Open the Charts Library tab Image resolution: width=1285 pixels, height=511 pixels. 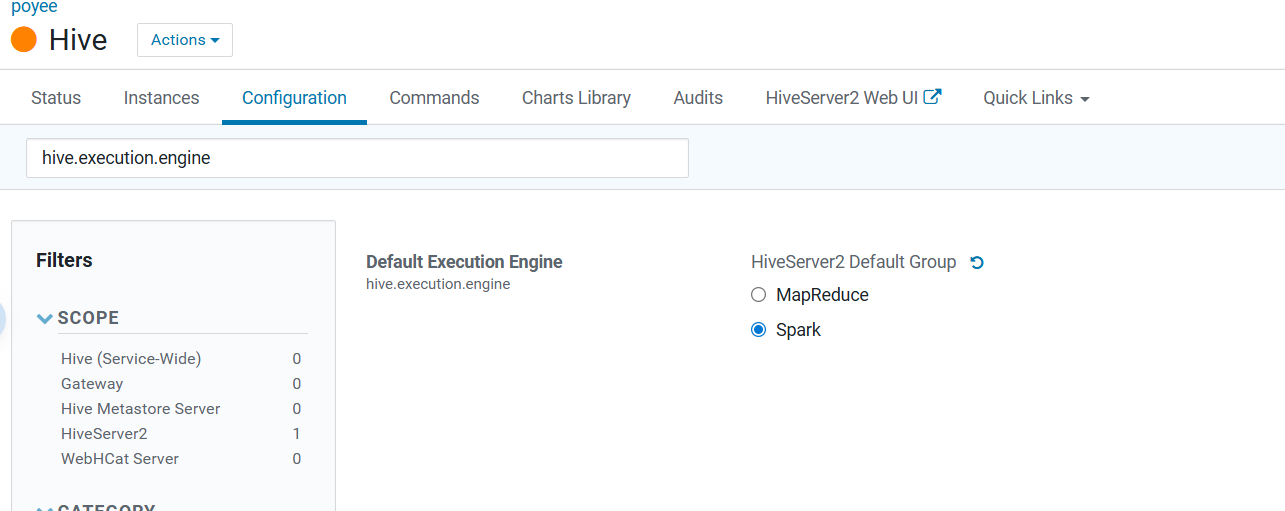click(x=576, y=98)
